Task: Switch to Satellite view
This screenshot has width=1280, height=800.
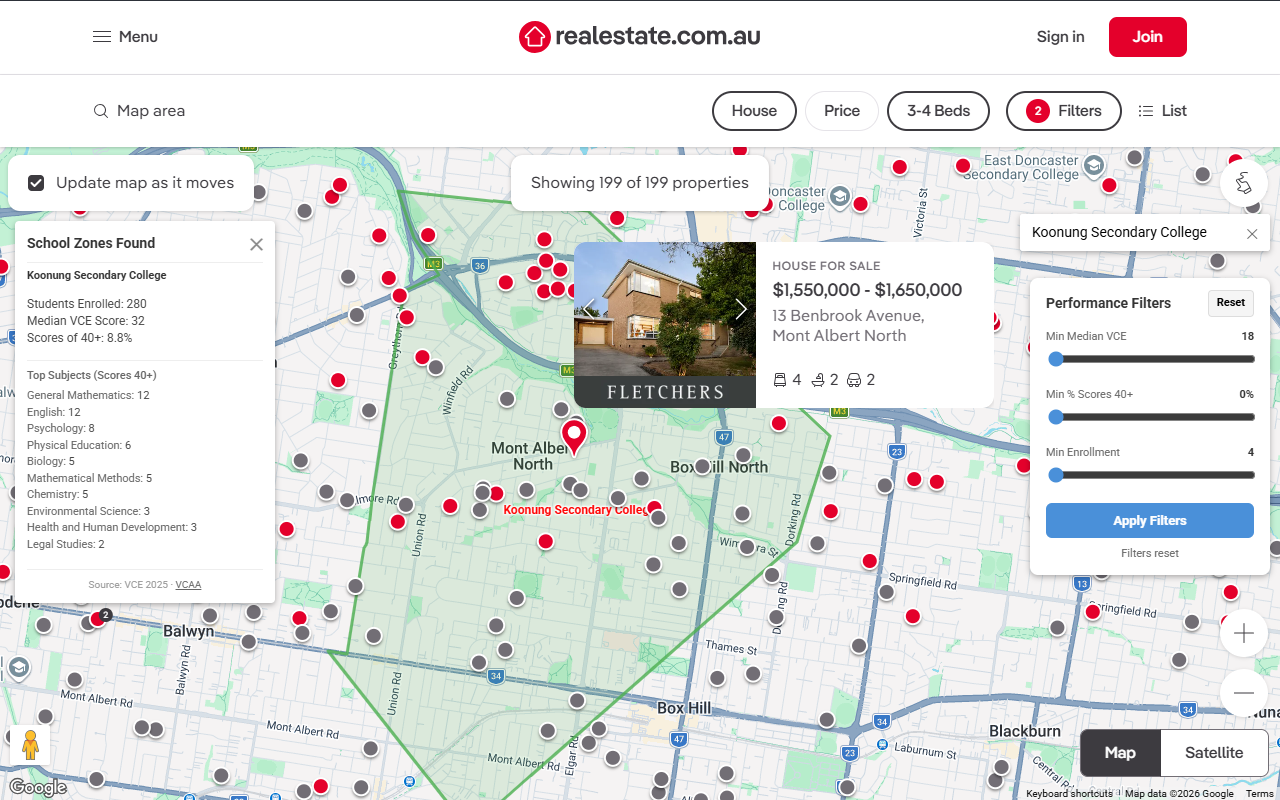Action: (1213, 752)
